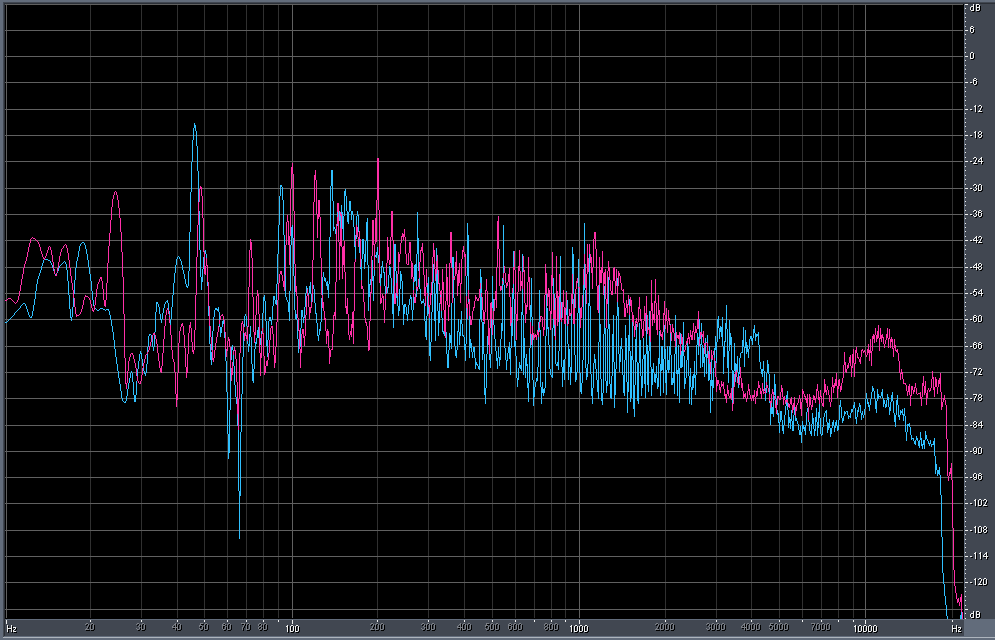
Task: Click the 20 Hz tick label
Action: [x=91, y=628]
